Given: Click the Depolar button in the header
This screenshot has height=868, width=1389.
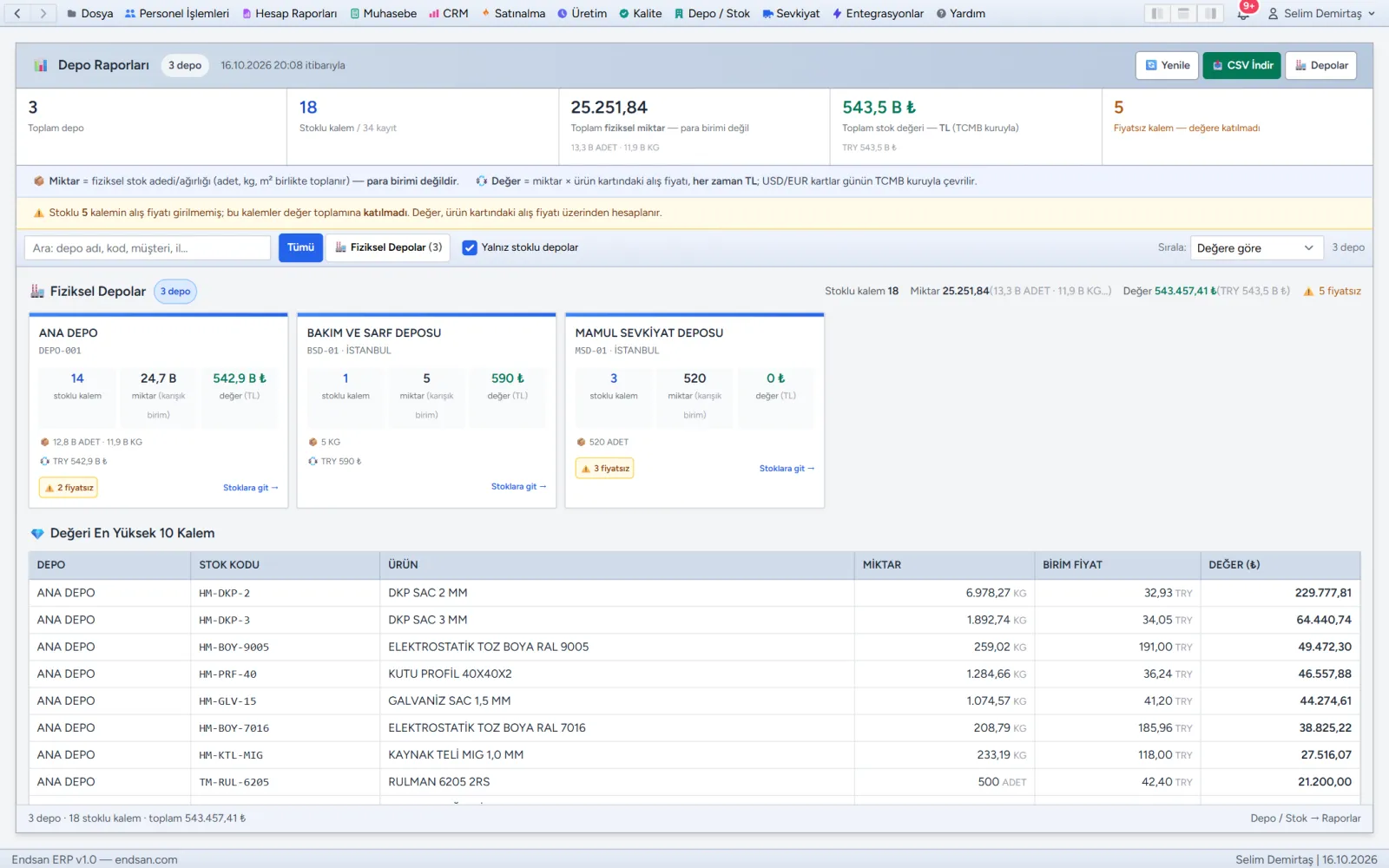Looking at the screenshot, I should pos(1321,66).
